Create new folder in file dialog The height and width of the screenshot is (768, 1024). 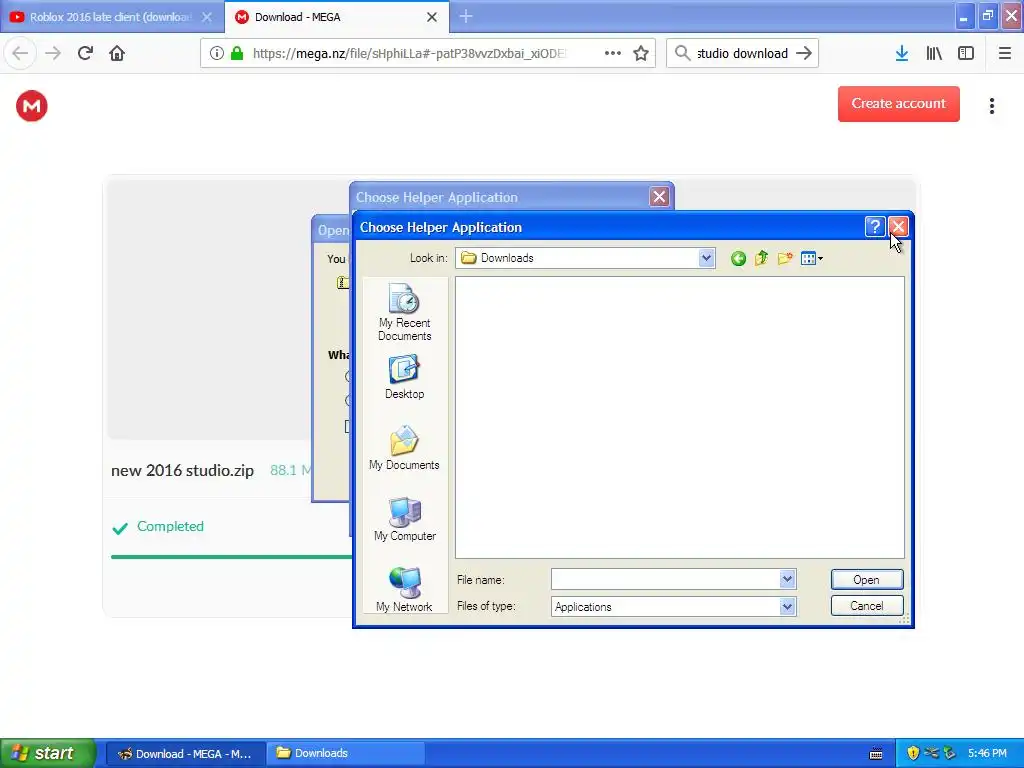pyautogui.click(x=785, y=259)
